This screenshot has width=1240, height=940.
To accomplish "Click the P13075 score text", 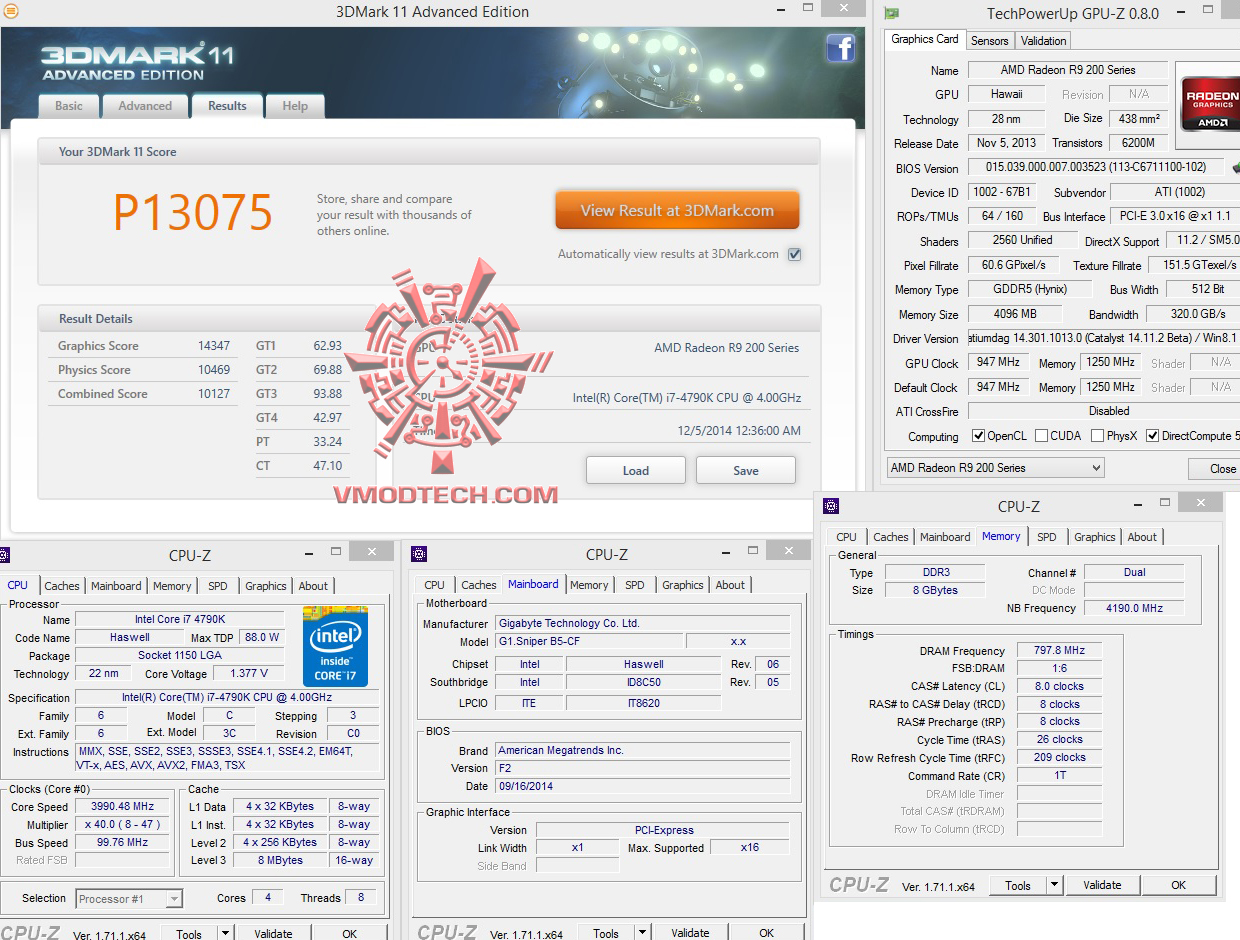I will pos(193,212).
